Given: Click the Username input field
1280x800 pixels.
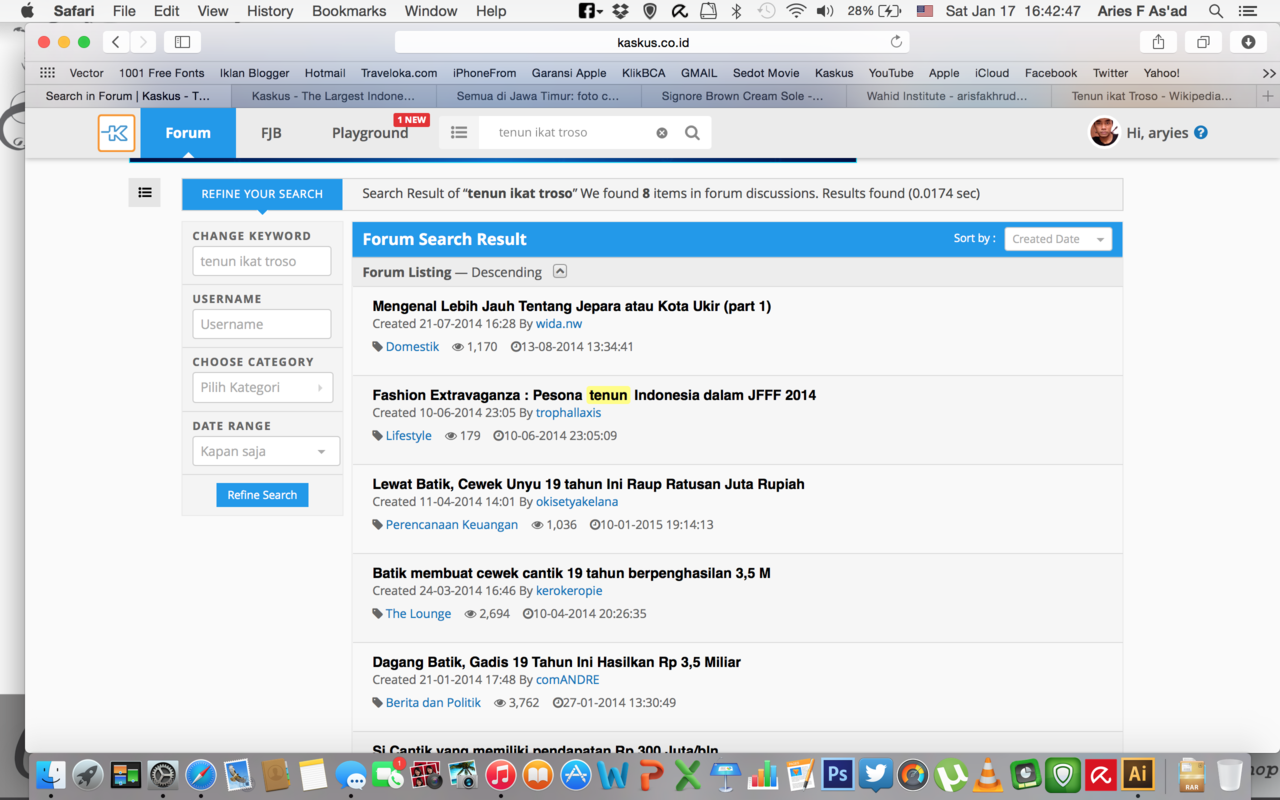Looking at the screenshot, I should click(x=262, y=324).
